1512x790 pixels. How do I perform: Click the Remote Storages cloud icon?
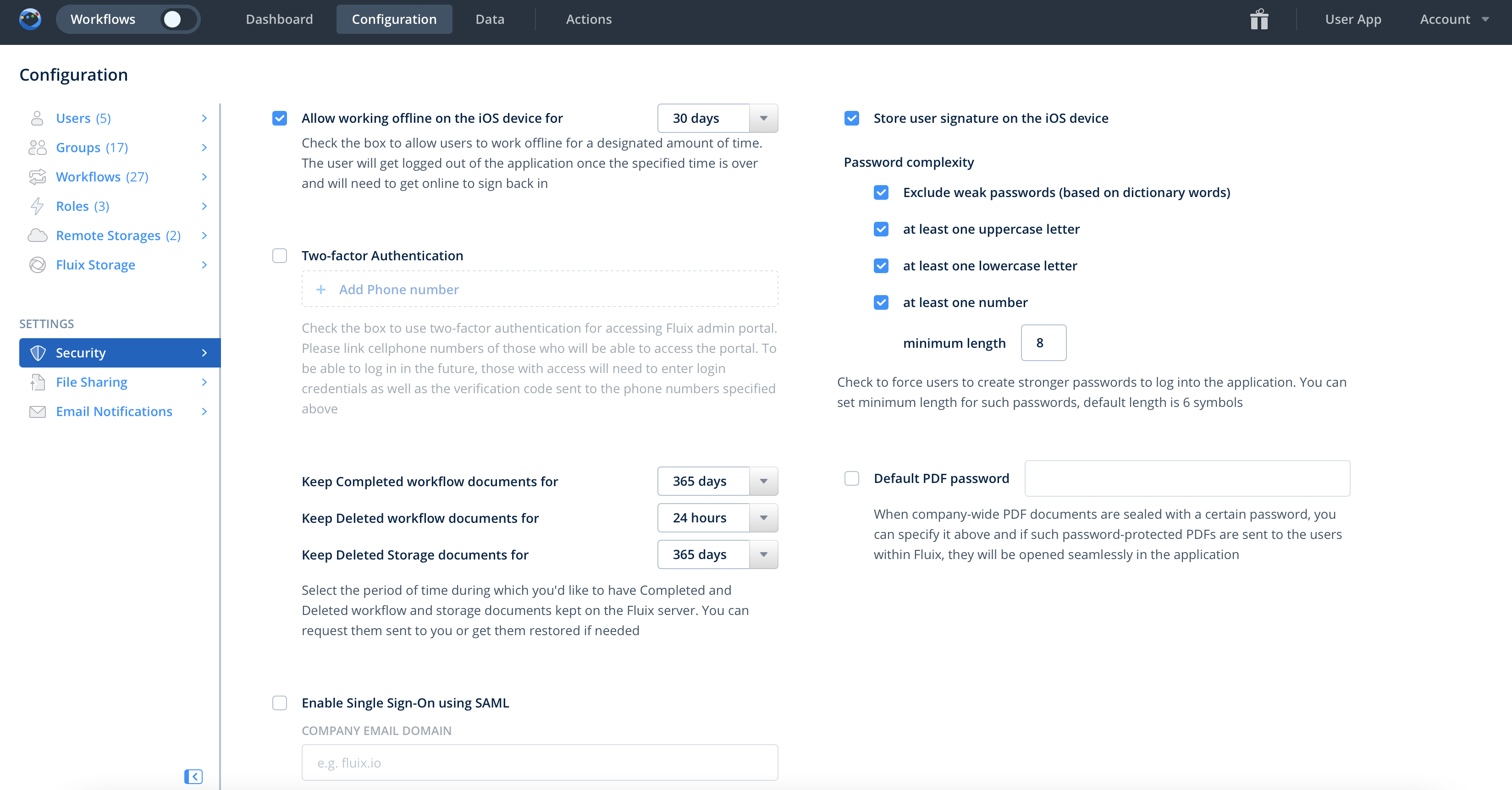coord(37,236)
